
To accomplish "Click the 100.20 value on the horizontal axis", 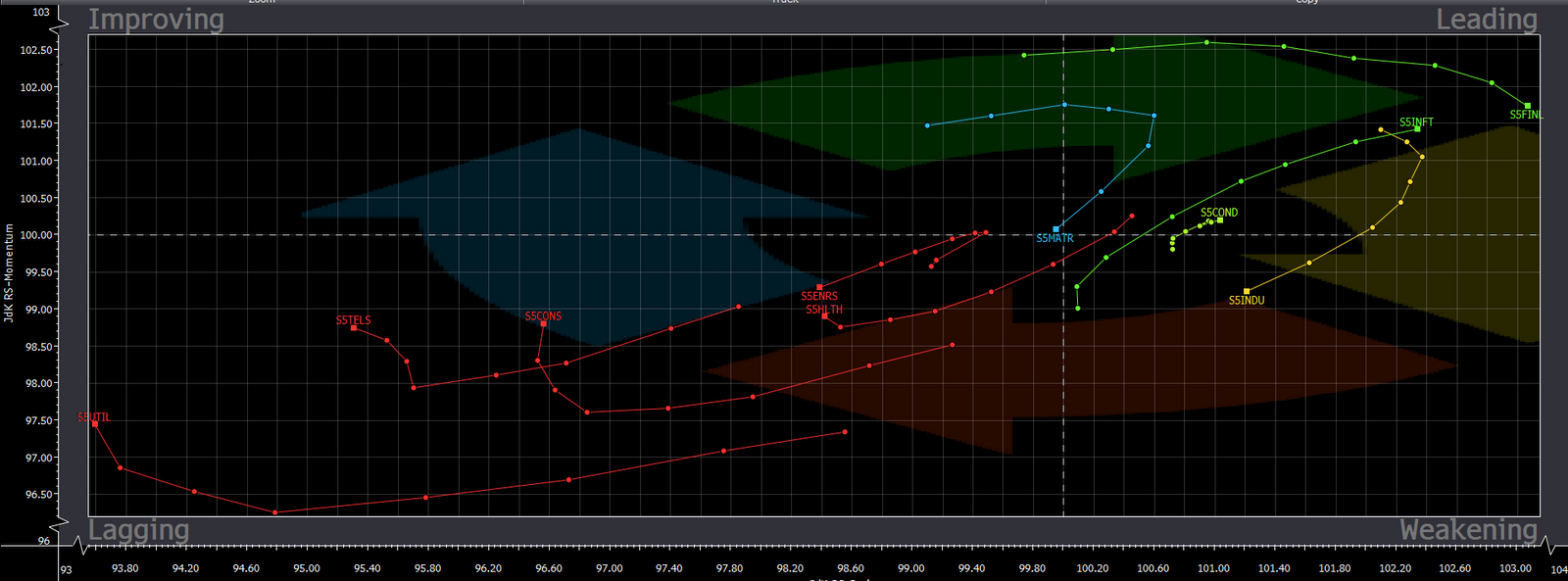I will (x=1093, y=568).
